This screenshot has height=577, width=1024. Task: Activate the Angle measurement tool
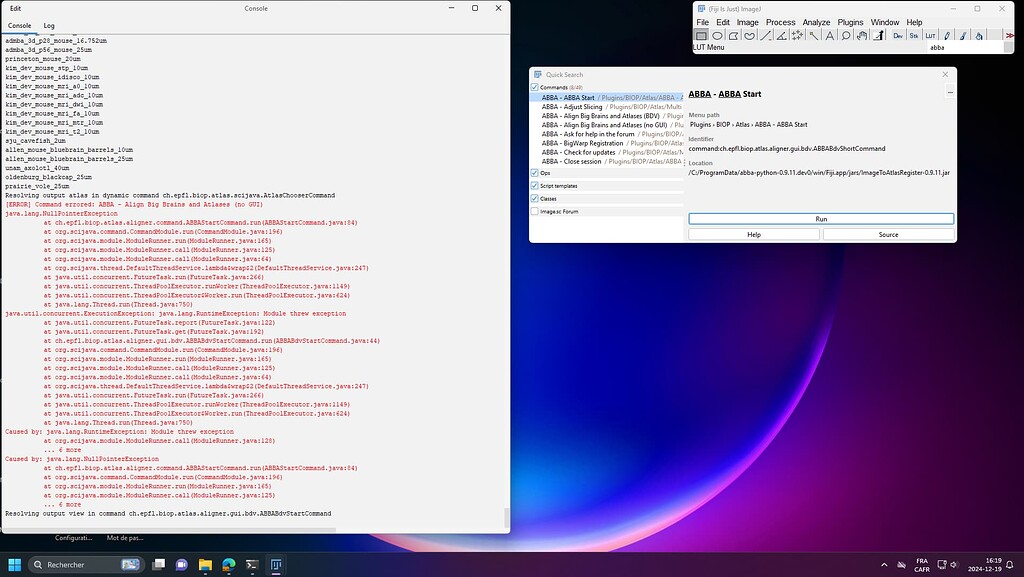(x=782, y=36)
